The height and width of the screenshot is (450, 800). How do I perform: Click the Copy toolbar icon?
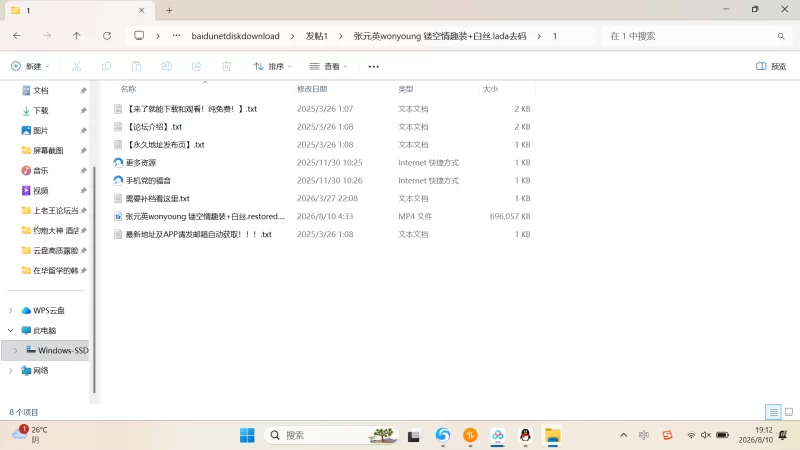[107, 66]
